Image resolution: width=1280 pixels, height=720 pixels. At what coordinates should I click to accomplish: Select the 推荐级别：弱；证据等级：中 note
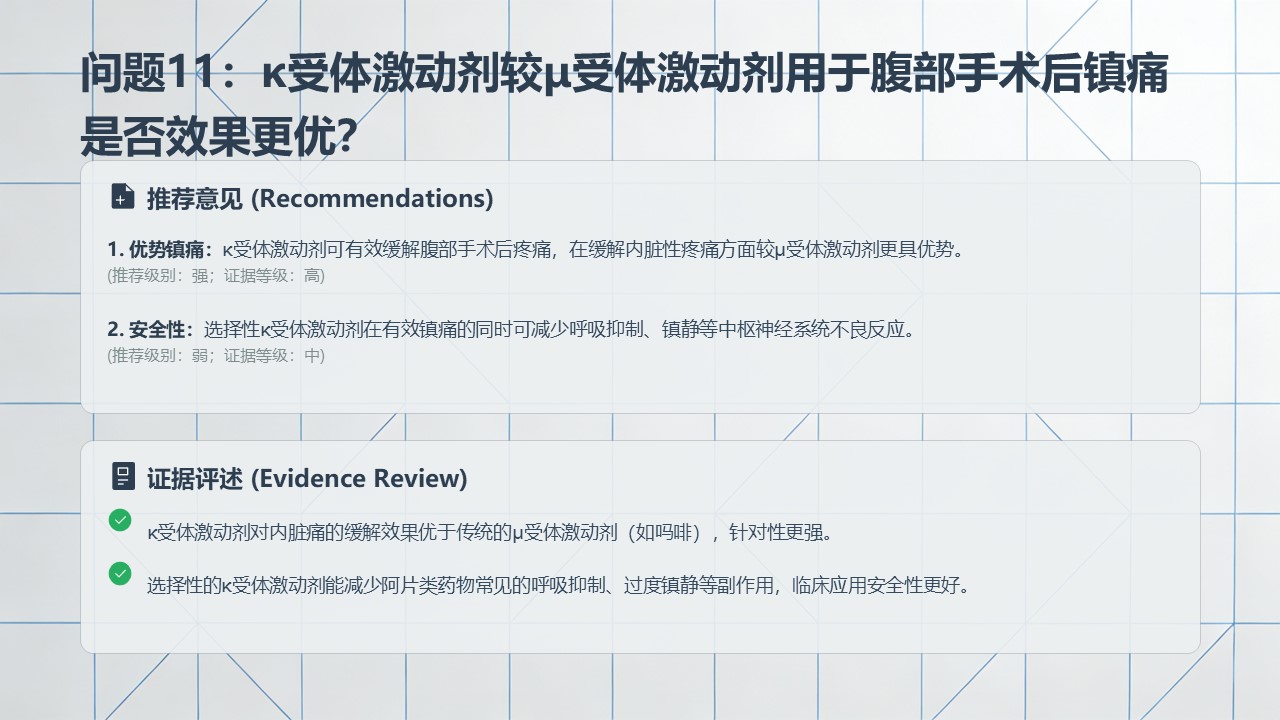(216, 355)
